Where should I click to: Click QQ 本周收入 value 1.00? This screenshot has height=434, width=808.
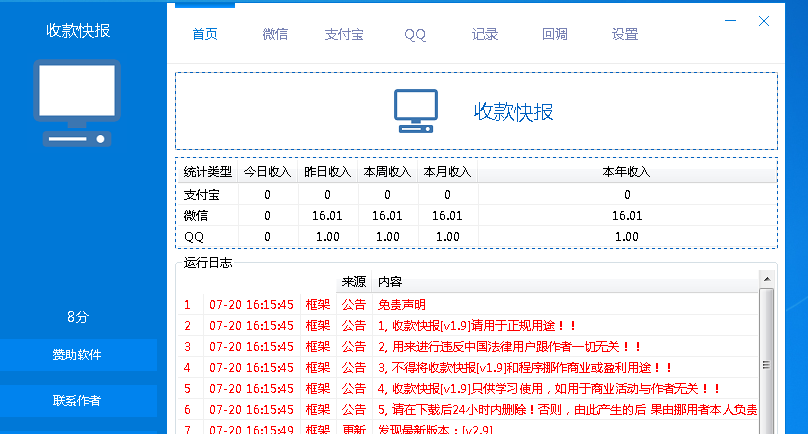click(388, 237)
